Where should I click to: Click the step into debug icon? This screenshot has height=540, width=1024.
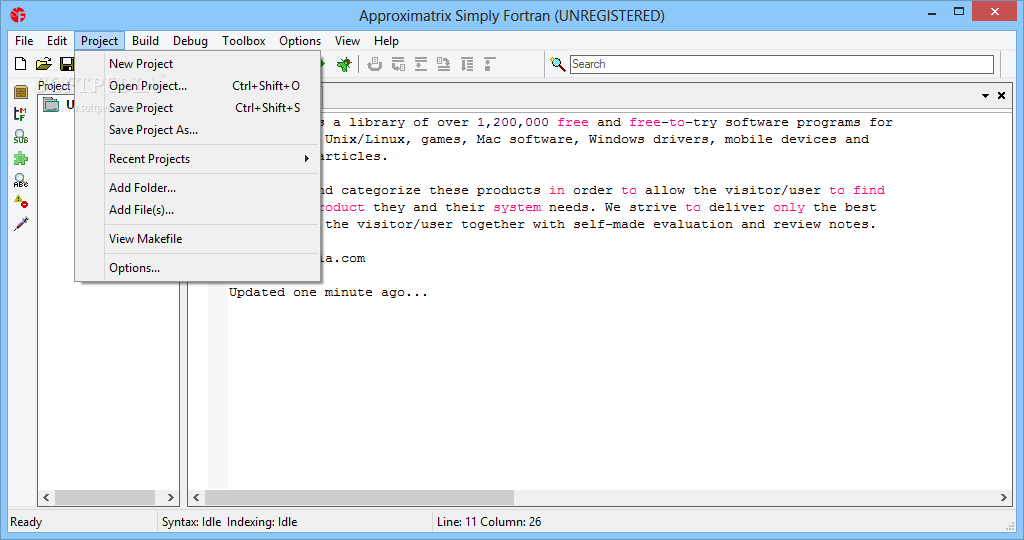point(444,64)
